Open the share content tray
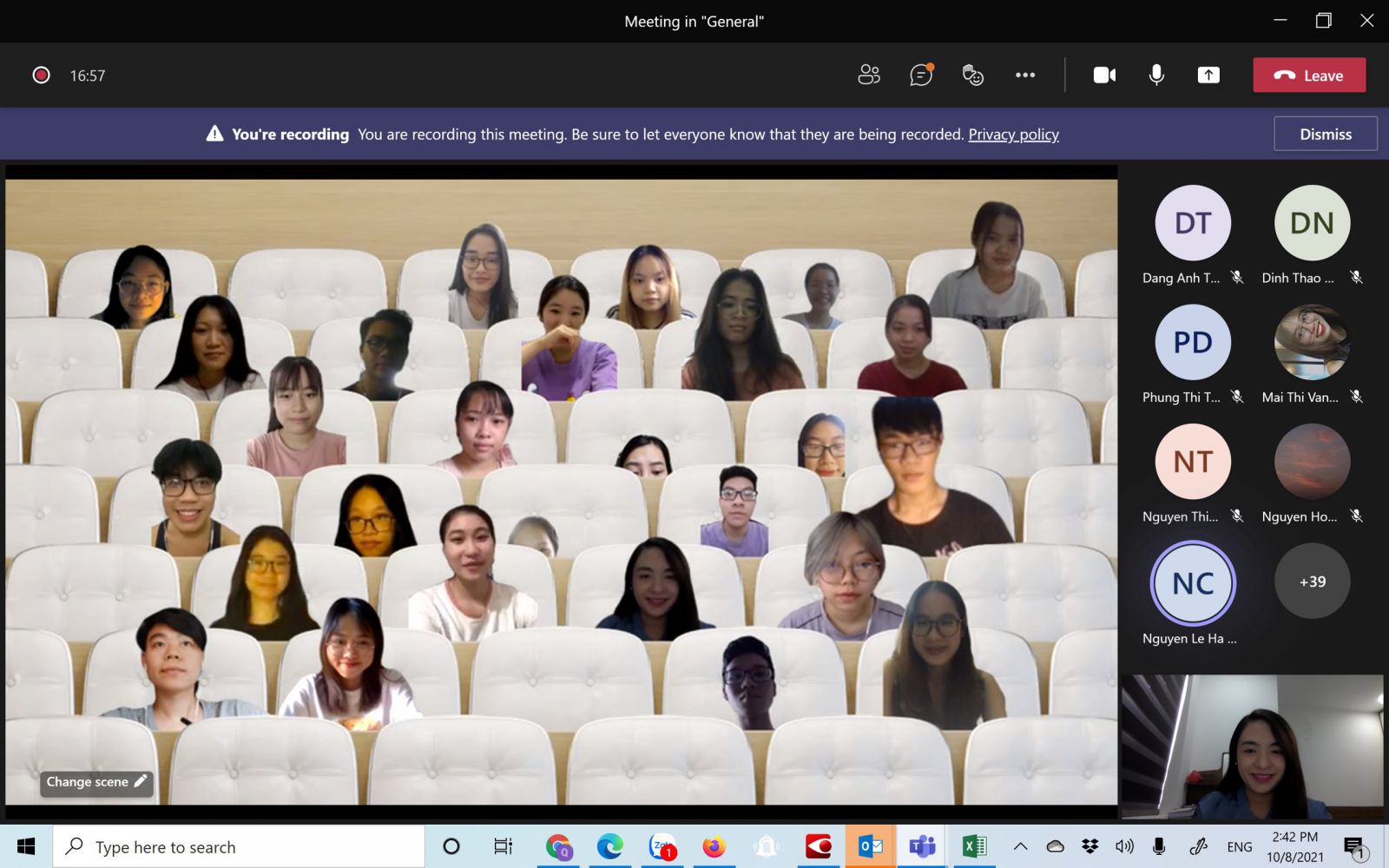The image size is (1389, 868). tap(1208, 76)
